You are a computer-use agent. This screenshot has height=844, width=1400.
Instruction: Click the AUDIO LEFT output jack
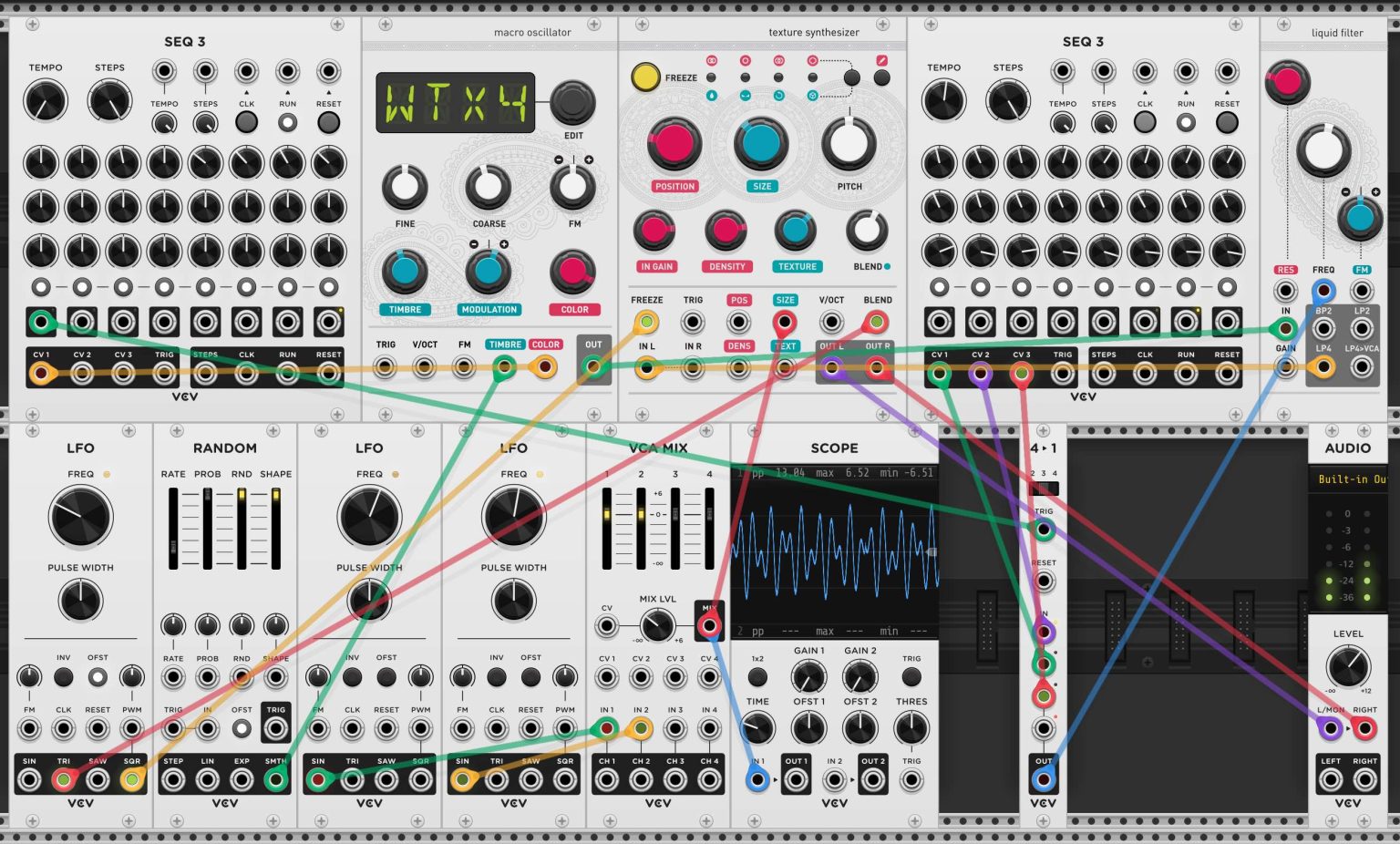point(1331,779)
